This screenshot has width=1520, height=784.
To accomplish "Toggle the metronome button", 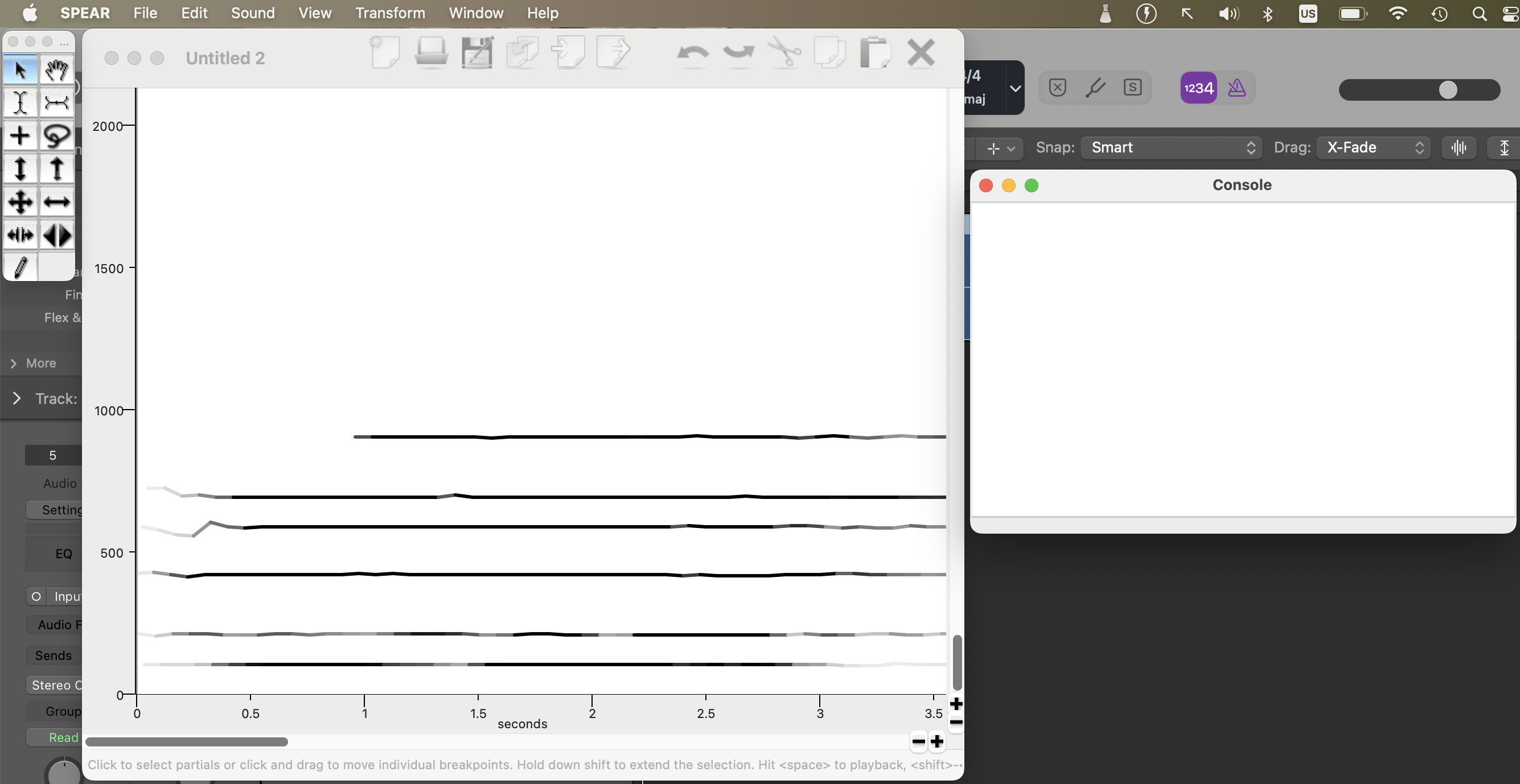I will 1236,88.
